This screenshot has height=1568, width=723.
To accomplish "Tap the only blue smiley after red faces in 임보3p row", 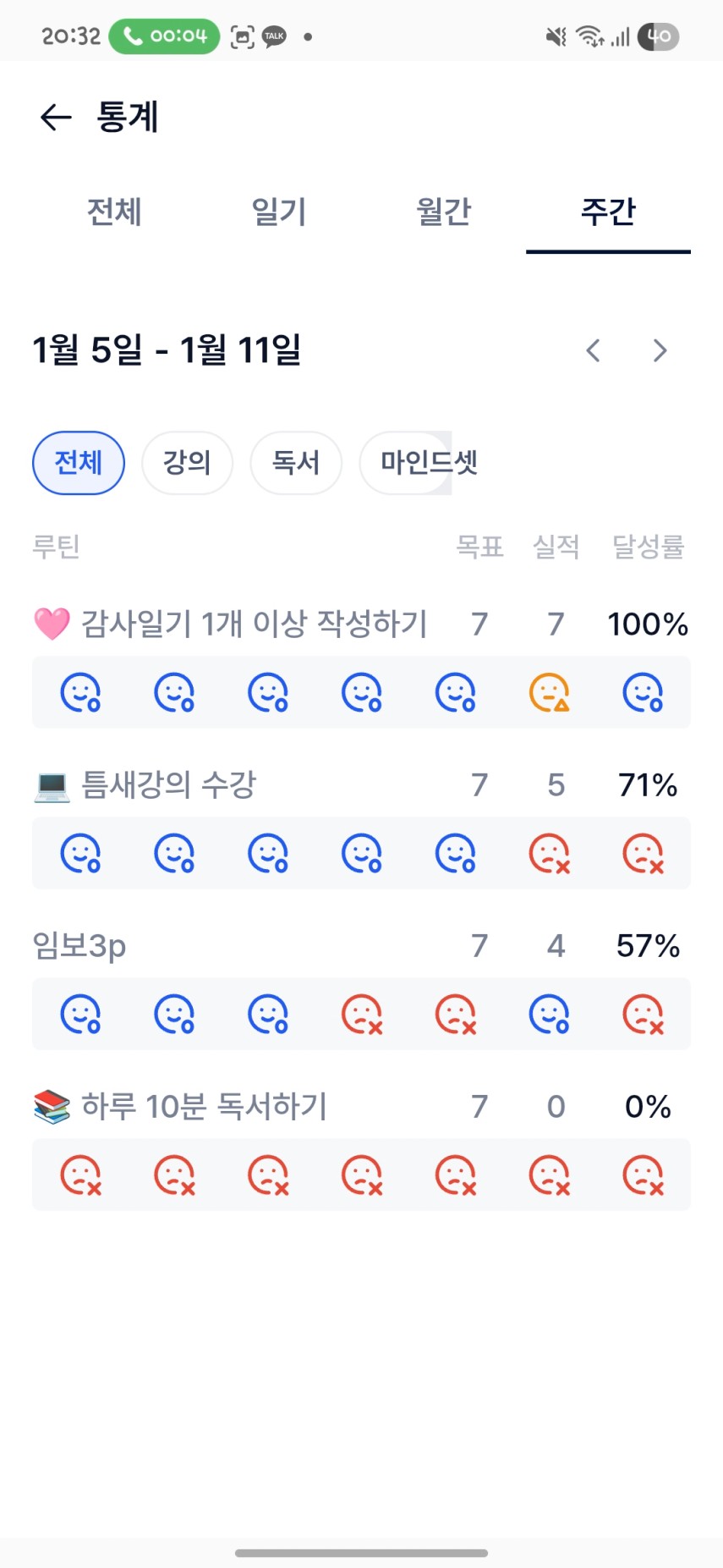I will (x=549, y=1014).
